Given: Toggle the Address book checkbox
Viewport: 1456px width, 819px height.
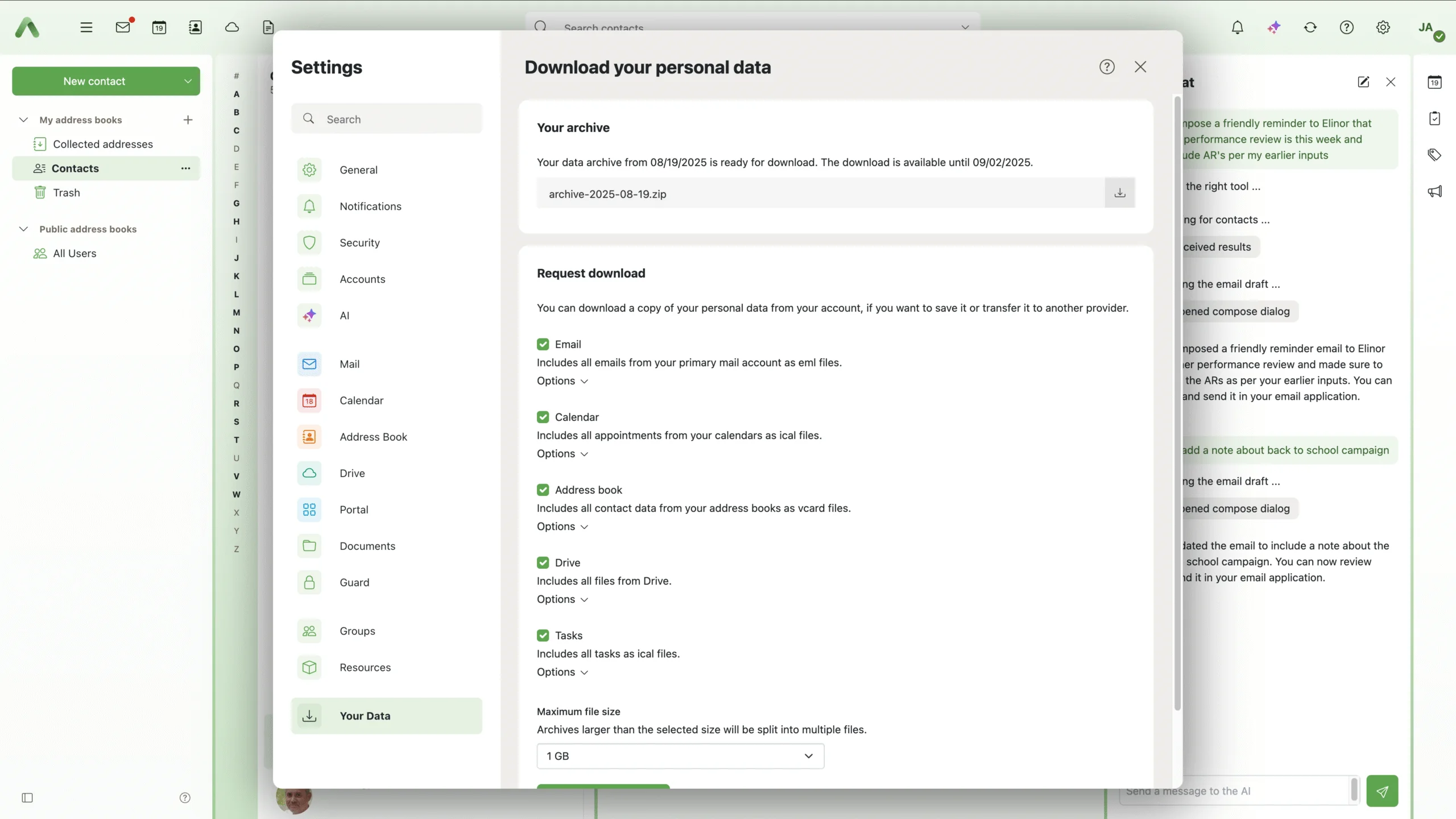Looking at the screenshot, I should coord(543,490).
